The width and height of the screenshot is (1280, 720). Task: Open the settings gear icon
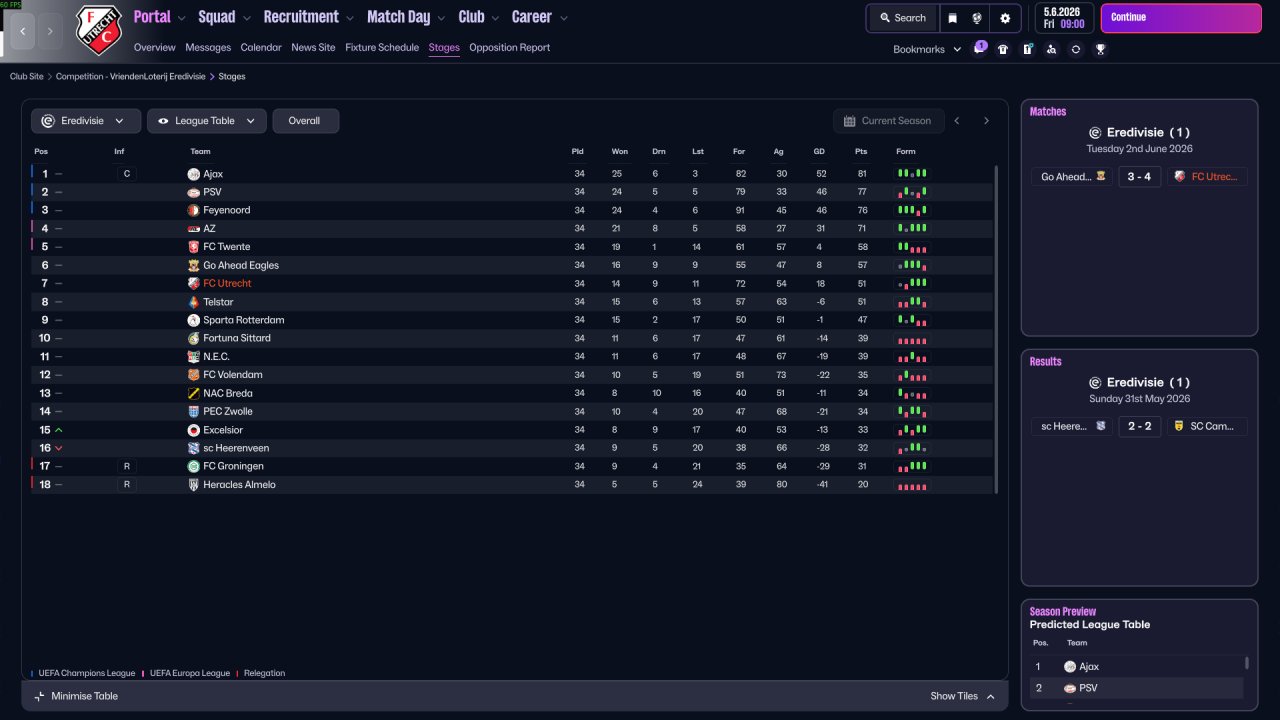point(1005,18)
